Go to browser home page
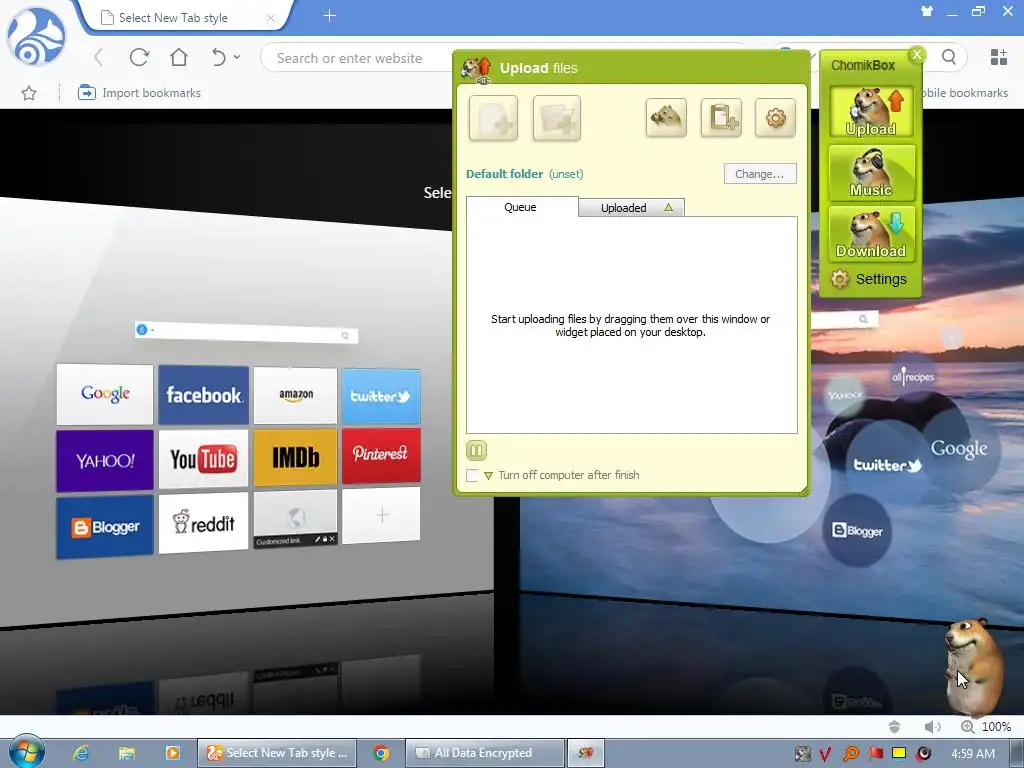The image size is (1024, 768). tap(179, 57)
